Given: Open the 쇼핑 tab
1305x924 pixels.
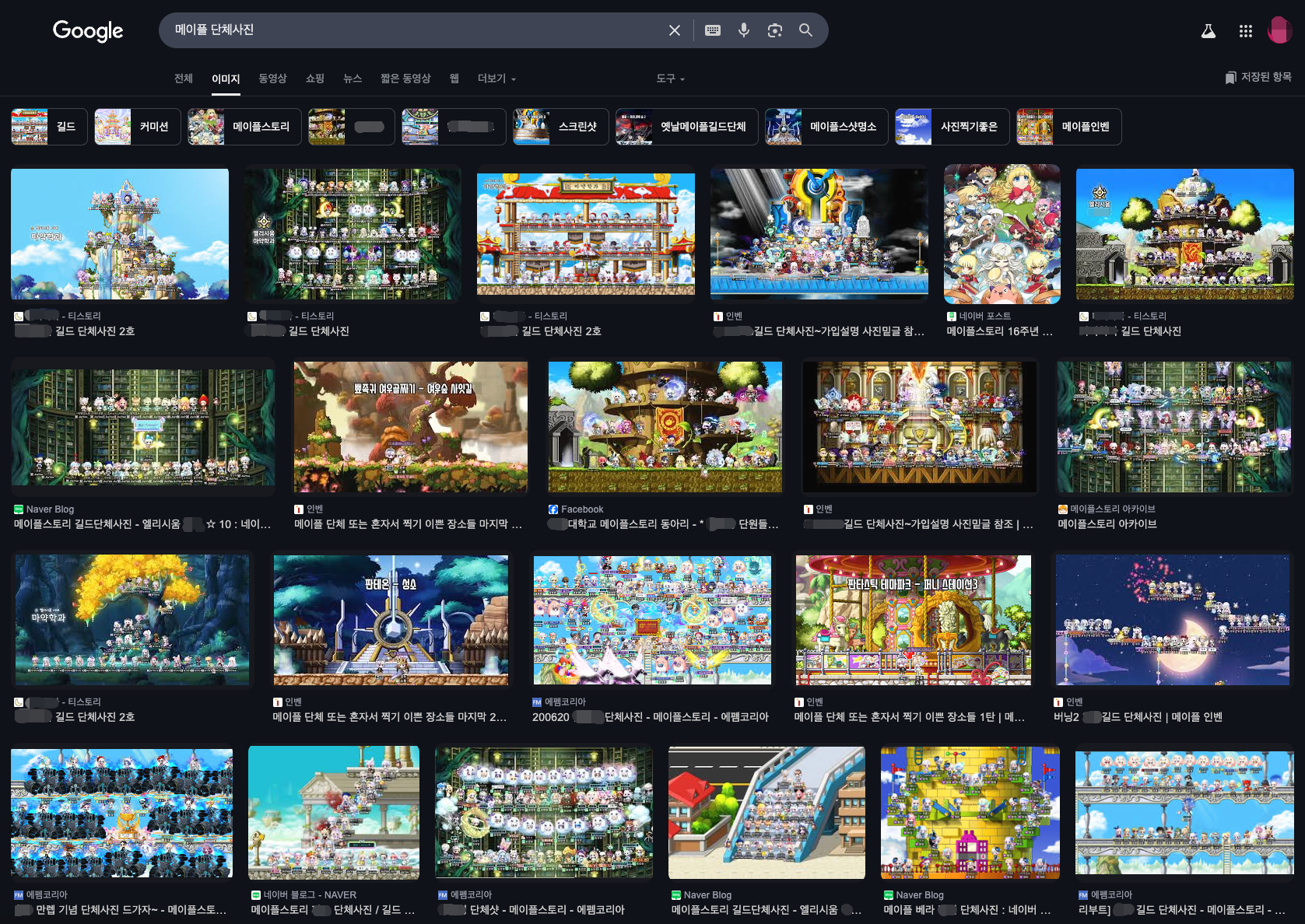Looking at the screenshot, I should (315, 79).
